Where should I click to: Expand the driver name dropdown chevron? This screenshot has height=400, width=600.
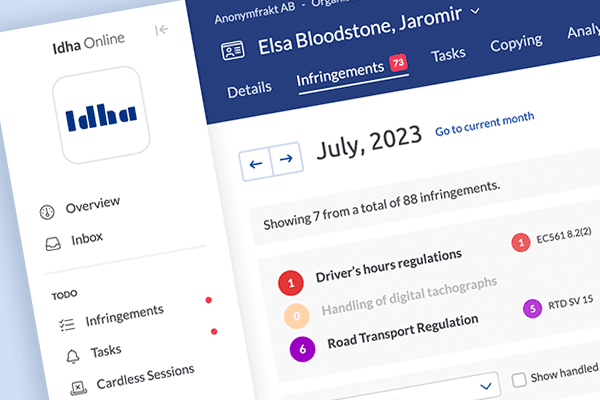[x=474, y=11]
